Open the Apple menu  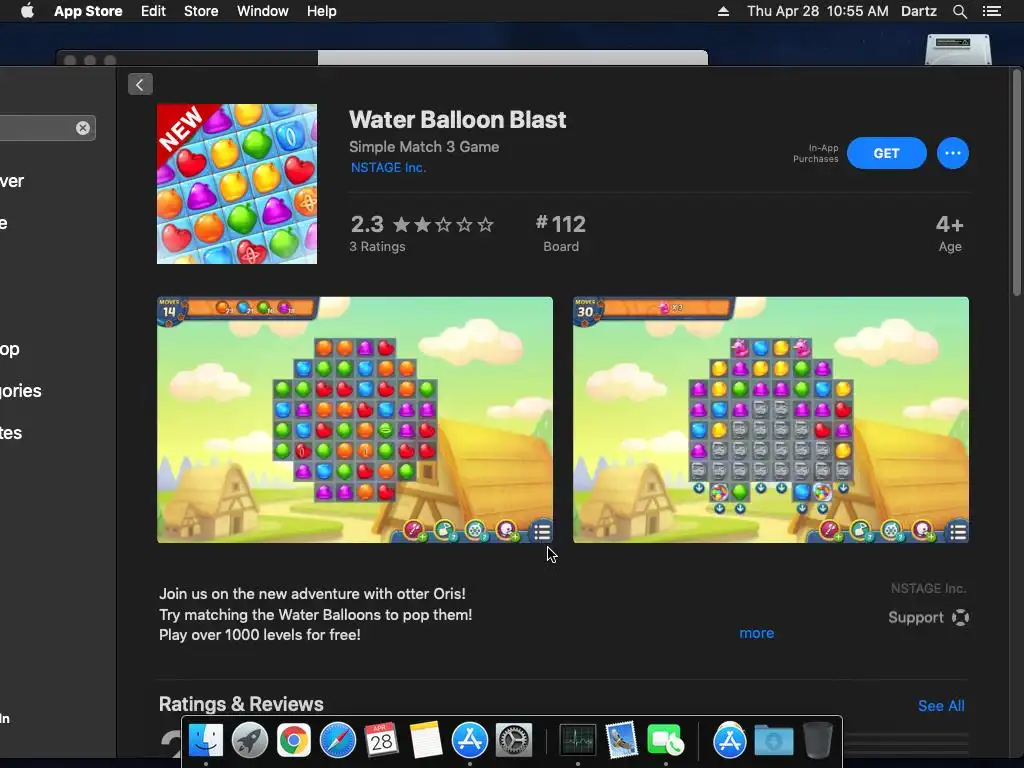pyautogui.click(x=27, y=11)
